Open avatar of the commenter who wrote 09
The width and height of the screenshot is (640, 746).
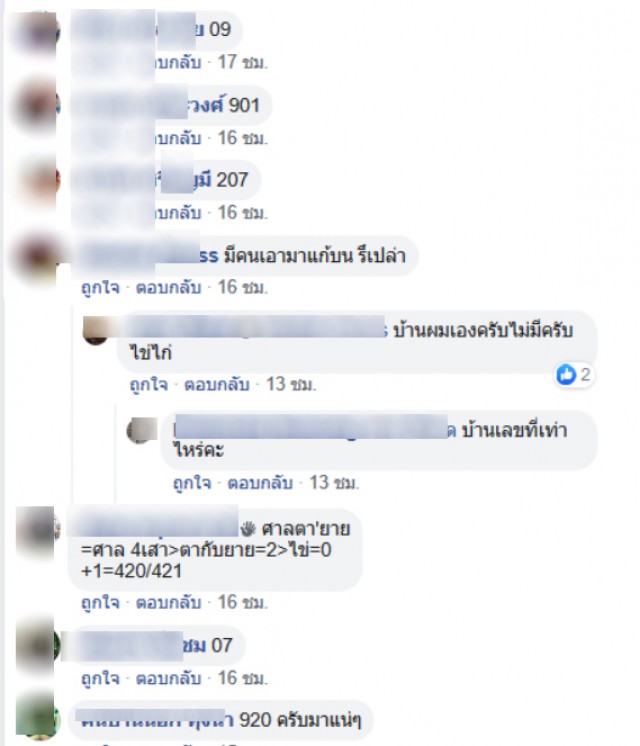point(36,31)
